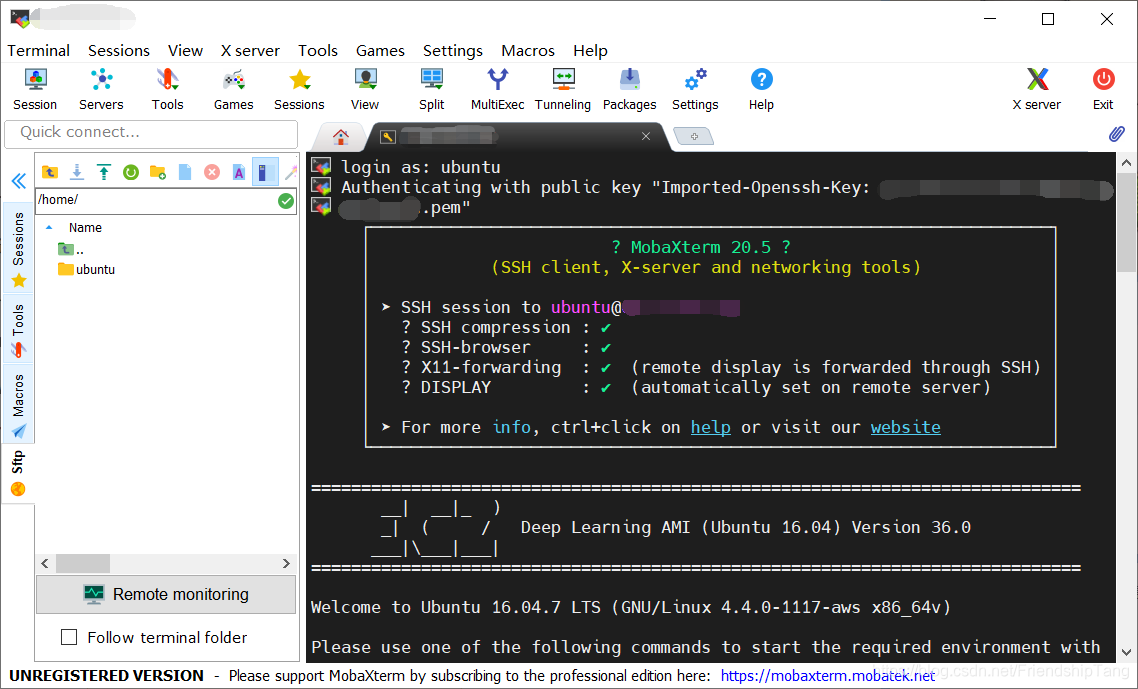The image size is (1138, 689).
Task: Open the Settings gears toolbar button
Action: (695, 89)
